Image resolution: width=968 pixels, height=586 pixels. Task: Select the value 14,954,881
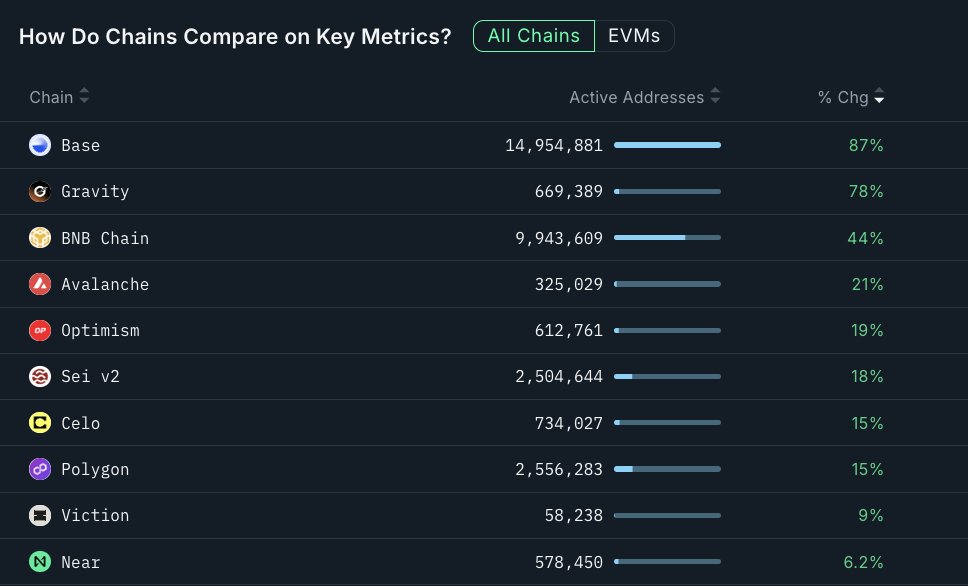554,145
